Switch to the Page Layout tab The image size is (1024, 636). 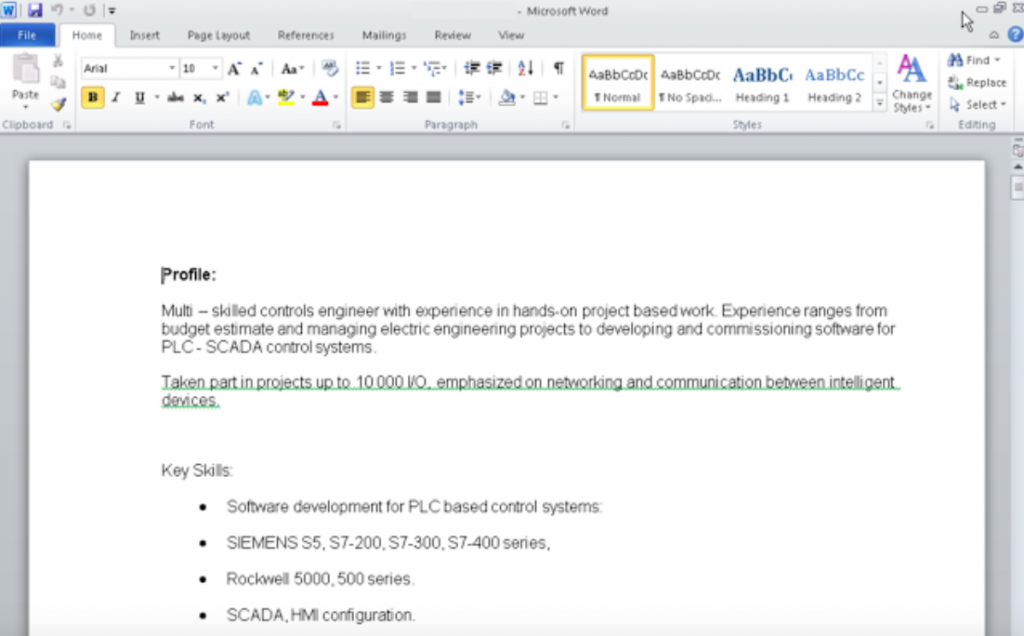[x=219, y=35]
